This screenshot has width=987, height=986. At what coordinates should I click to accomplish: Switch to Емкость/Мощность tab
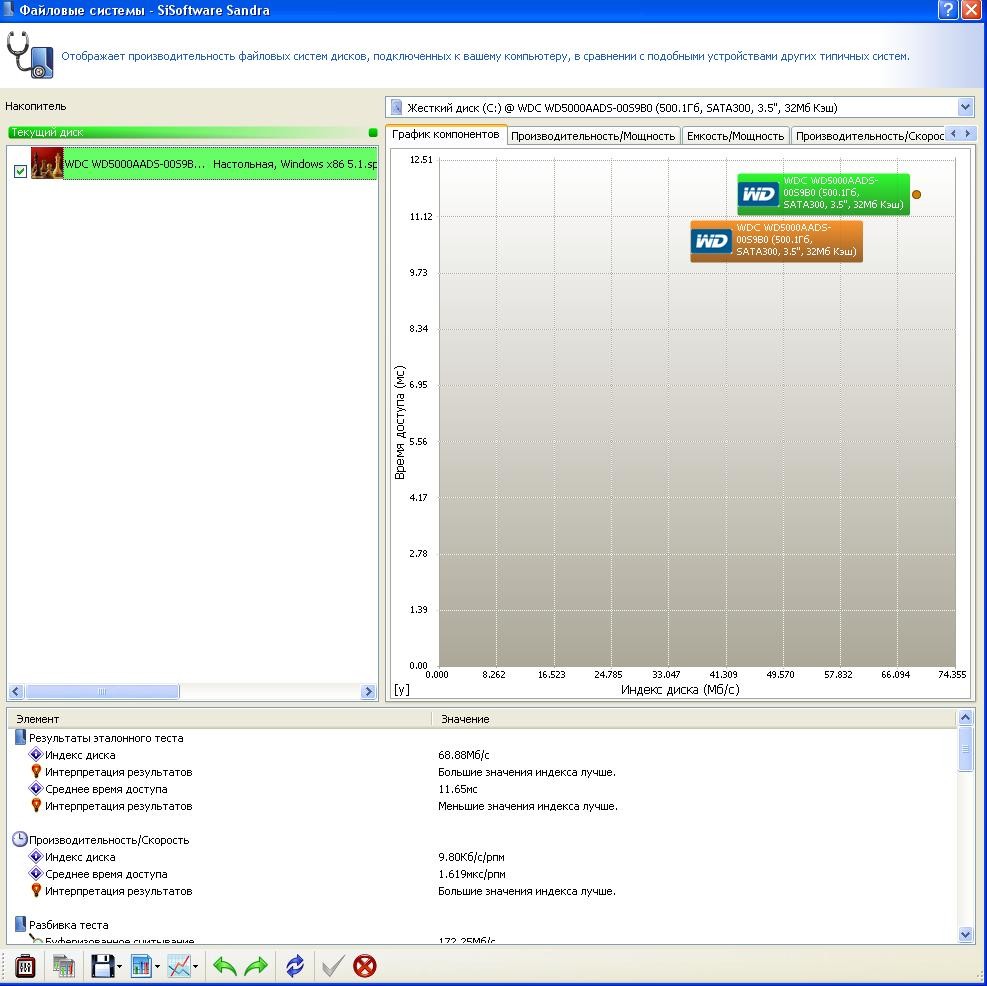click(x=735, y=135)
